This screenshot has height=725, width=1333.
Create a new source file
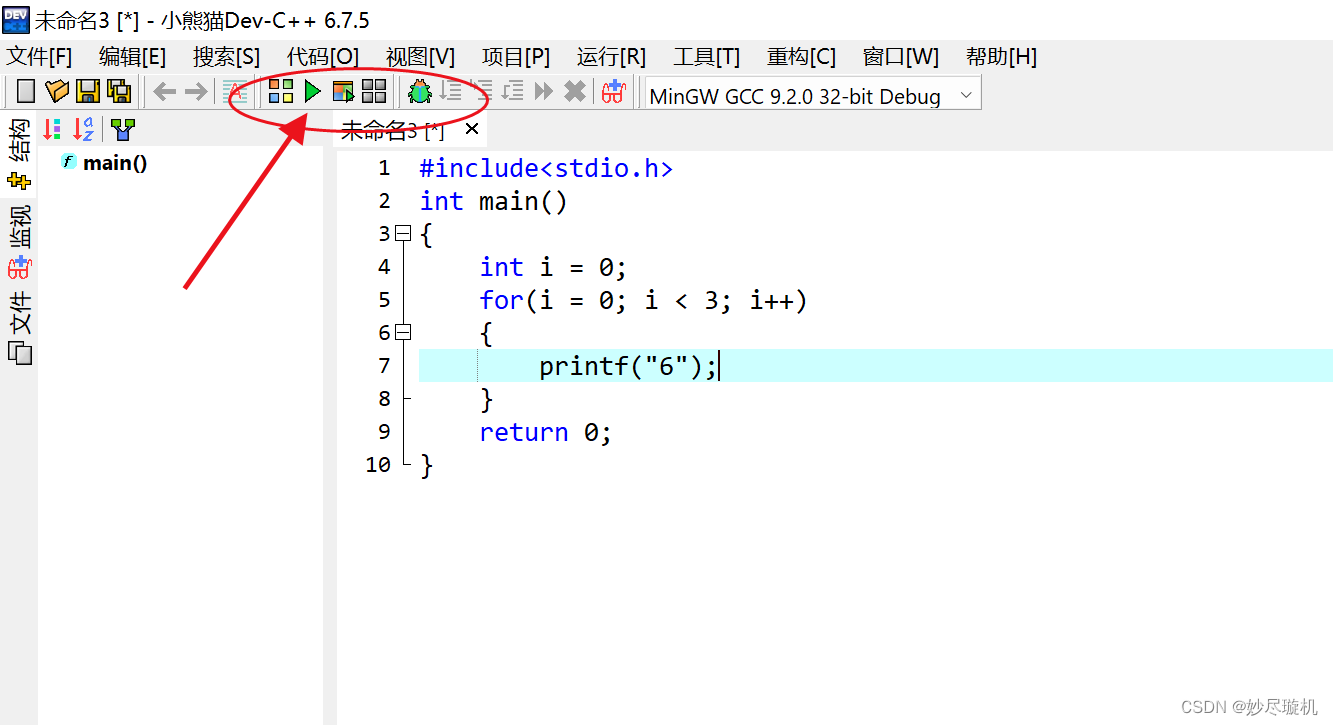24,91
